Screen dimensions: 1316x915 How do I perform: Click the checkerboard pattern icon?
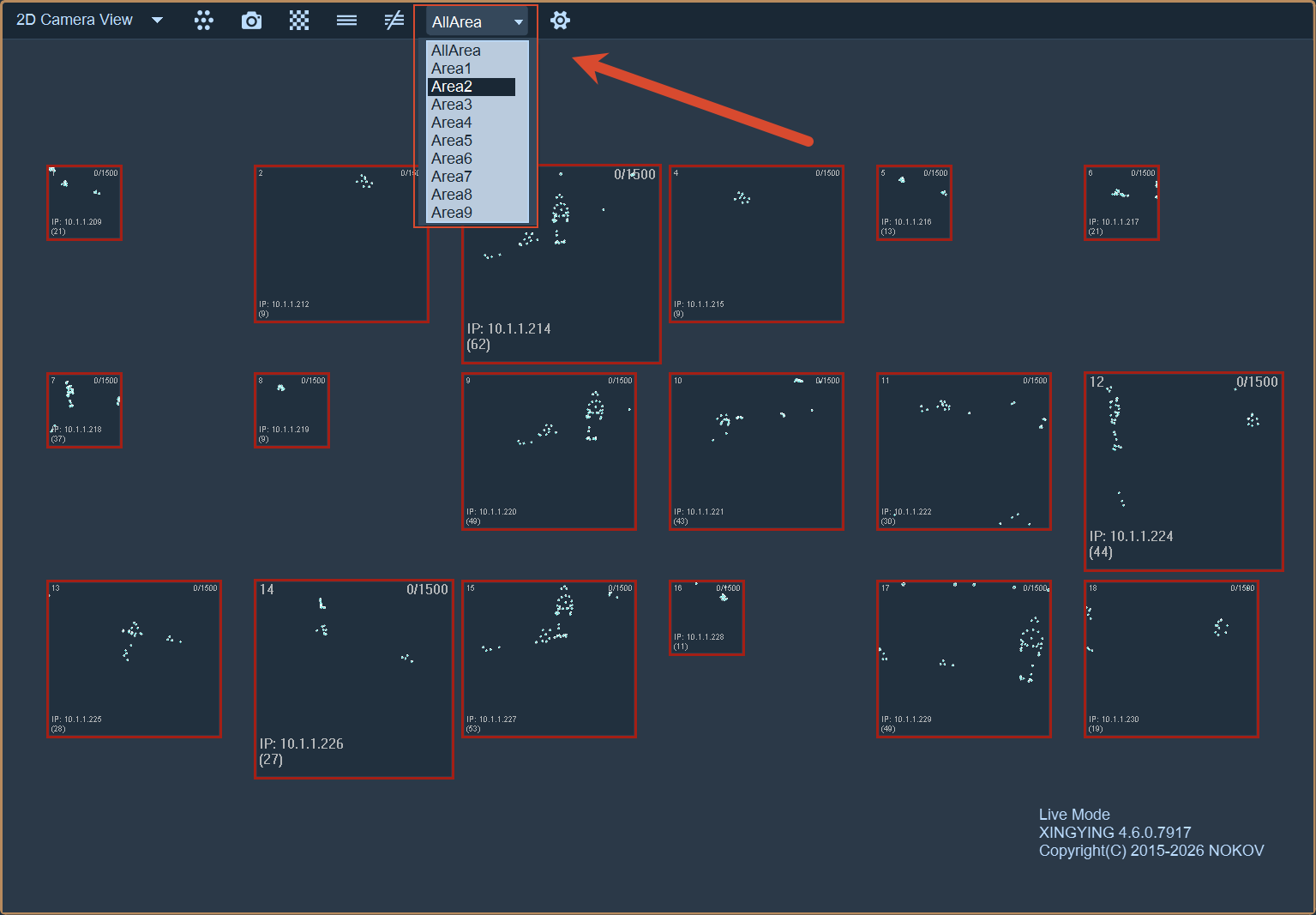click(x=299, y=21)
